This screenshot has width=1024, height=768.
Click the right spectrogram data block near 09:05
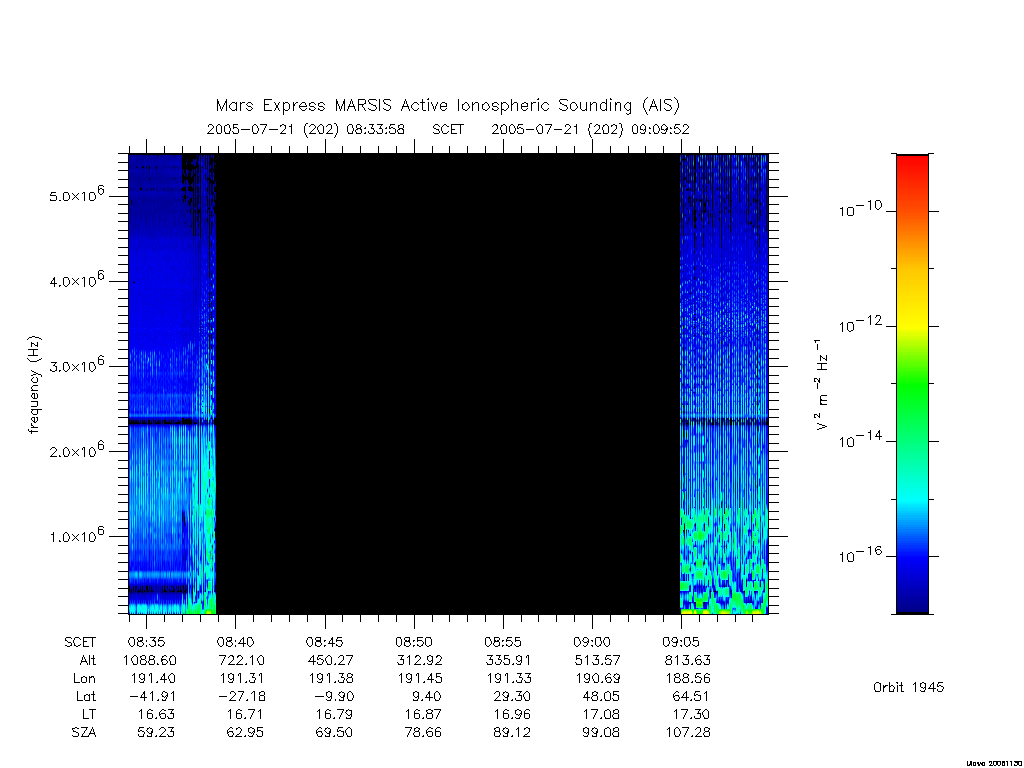pyautogui.click(x=724, y=384)
